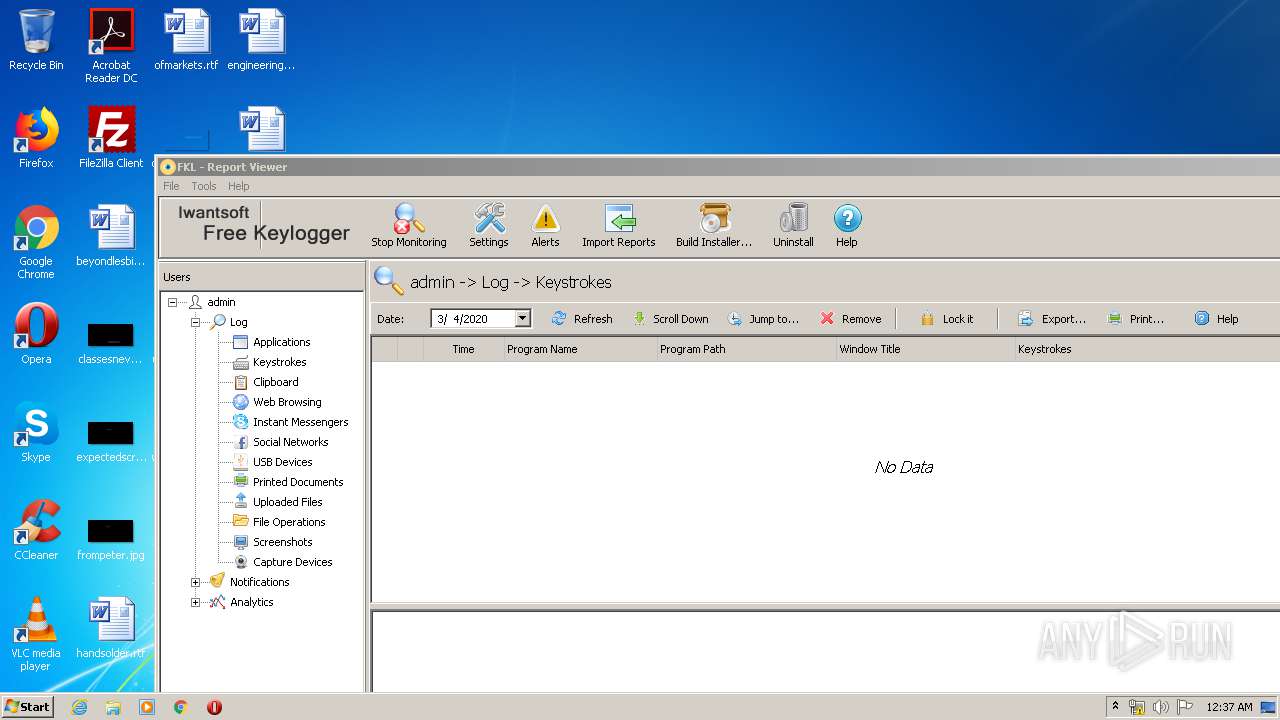Sort by the Keystrokes column header
1280x720 pixels.
tap(1146, 349)
